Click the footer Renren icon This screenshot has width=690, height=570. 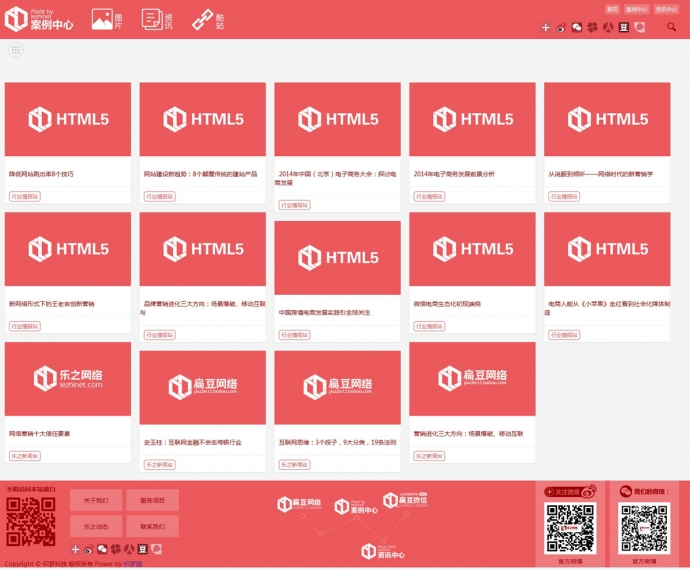129,549
